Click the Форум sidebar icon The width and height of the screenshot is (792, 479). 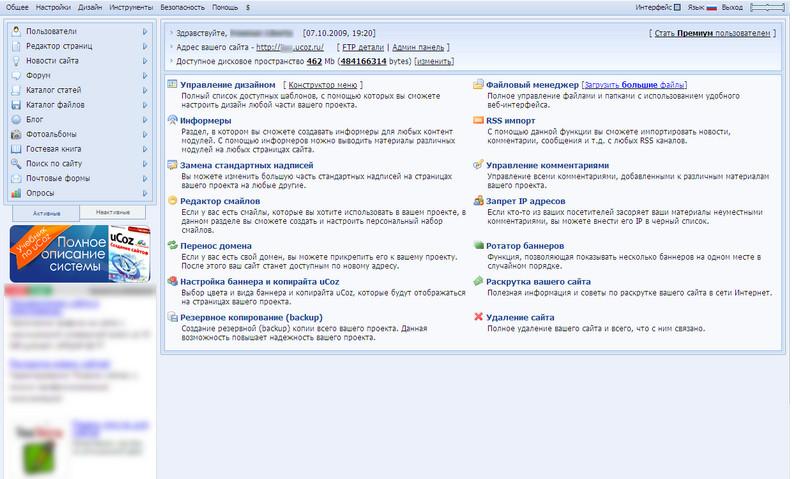click(16, 75)
